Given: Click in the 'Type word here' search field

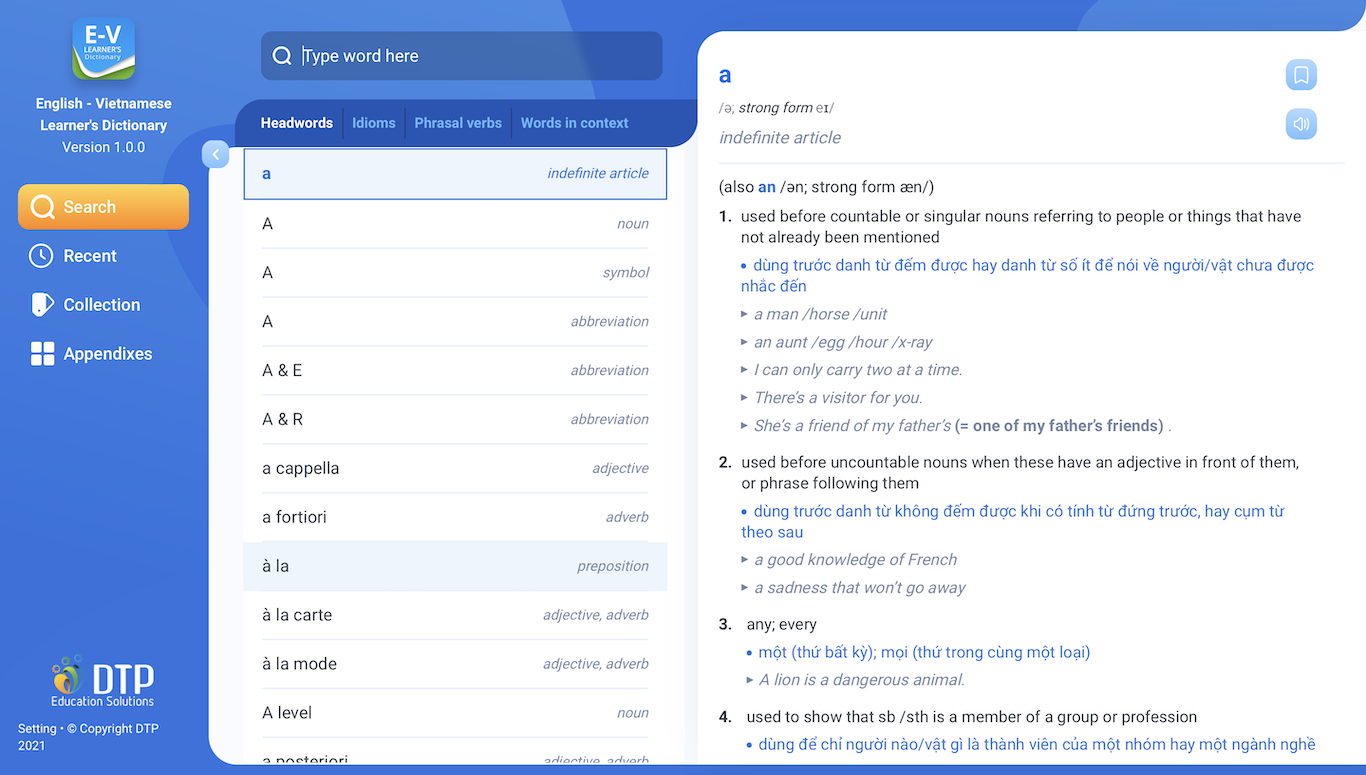Looking at the screenshot, I should [x=461, y=56].
